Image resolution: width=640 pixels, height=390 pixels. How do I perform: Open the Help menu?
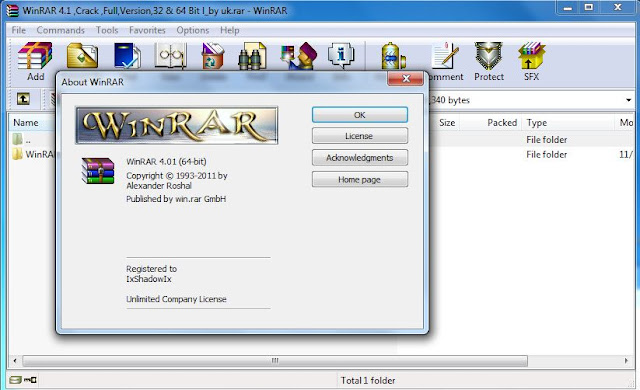(229, 30)
